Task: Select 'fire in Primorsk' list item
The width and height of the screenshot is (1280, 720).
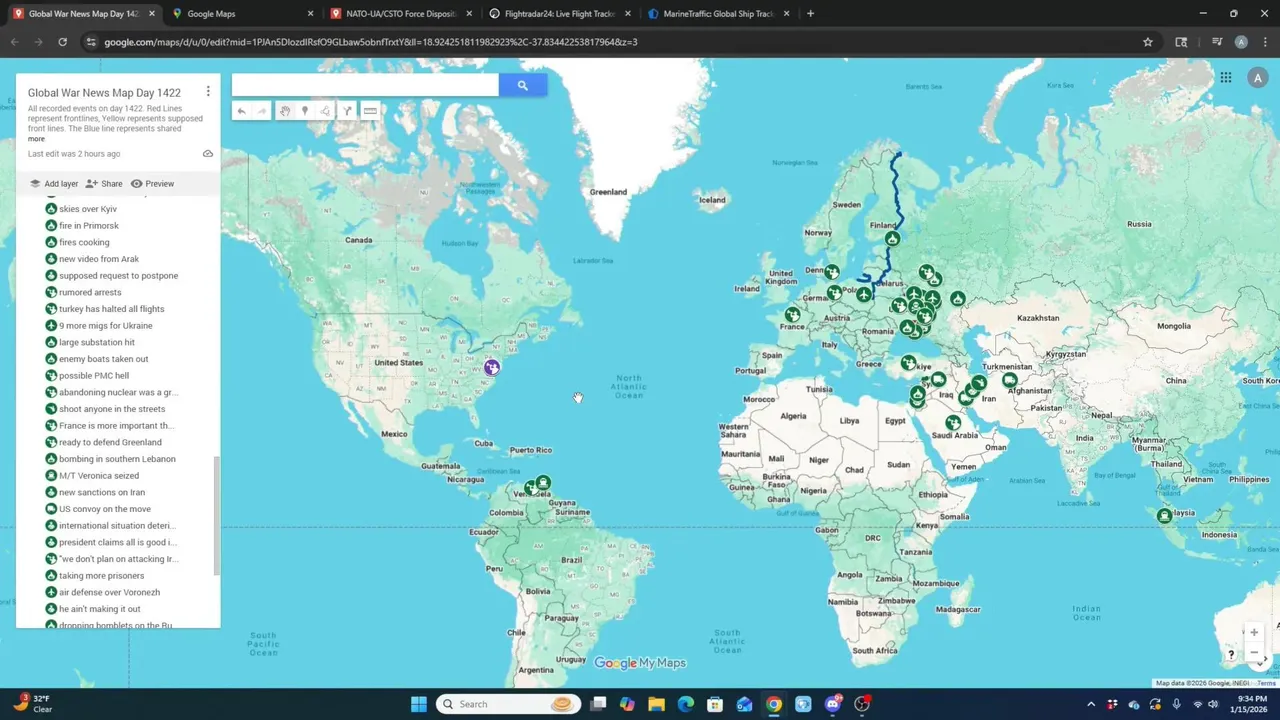Action: [89, 226]
